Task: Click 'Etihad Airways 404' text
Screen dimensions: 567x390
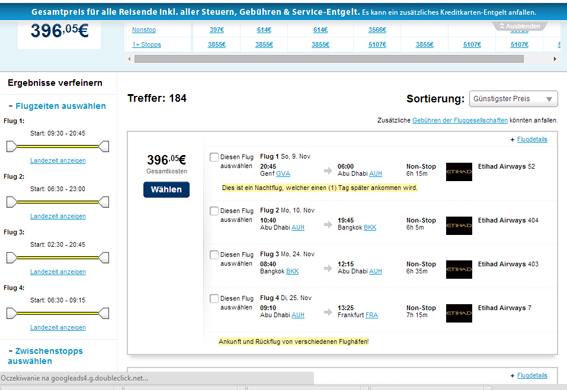Action: 508,220
